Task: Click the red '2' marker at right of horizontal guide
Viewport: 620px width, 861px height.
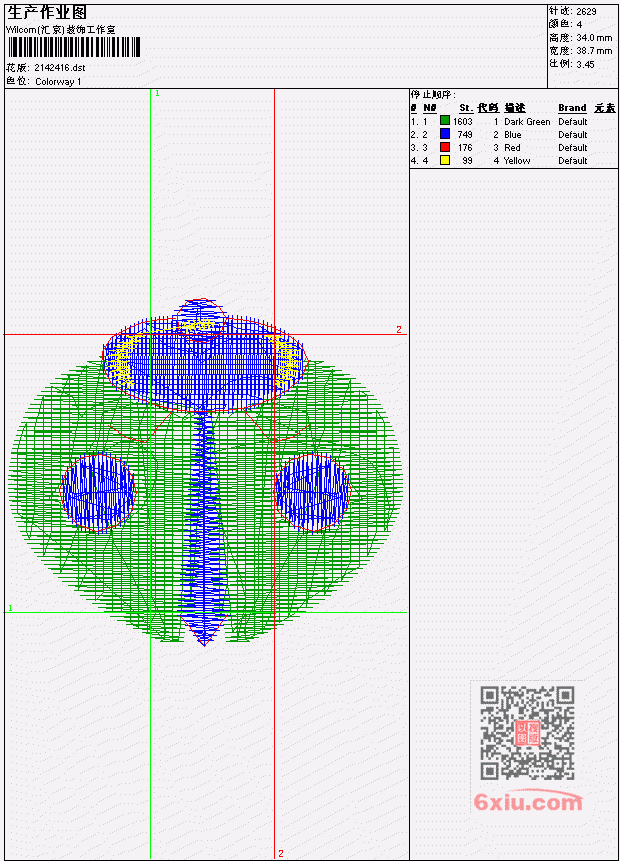Action: tap(399, 329)
